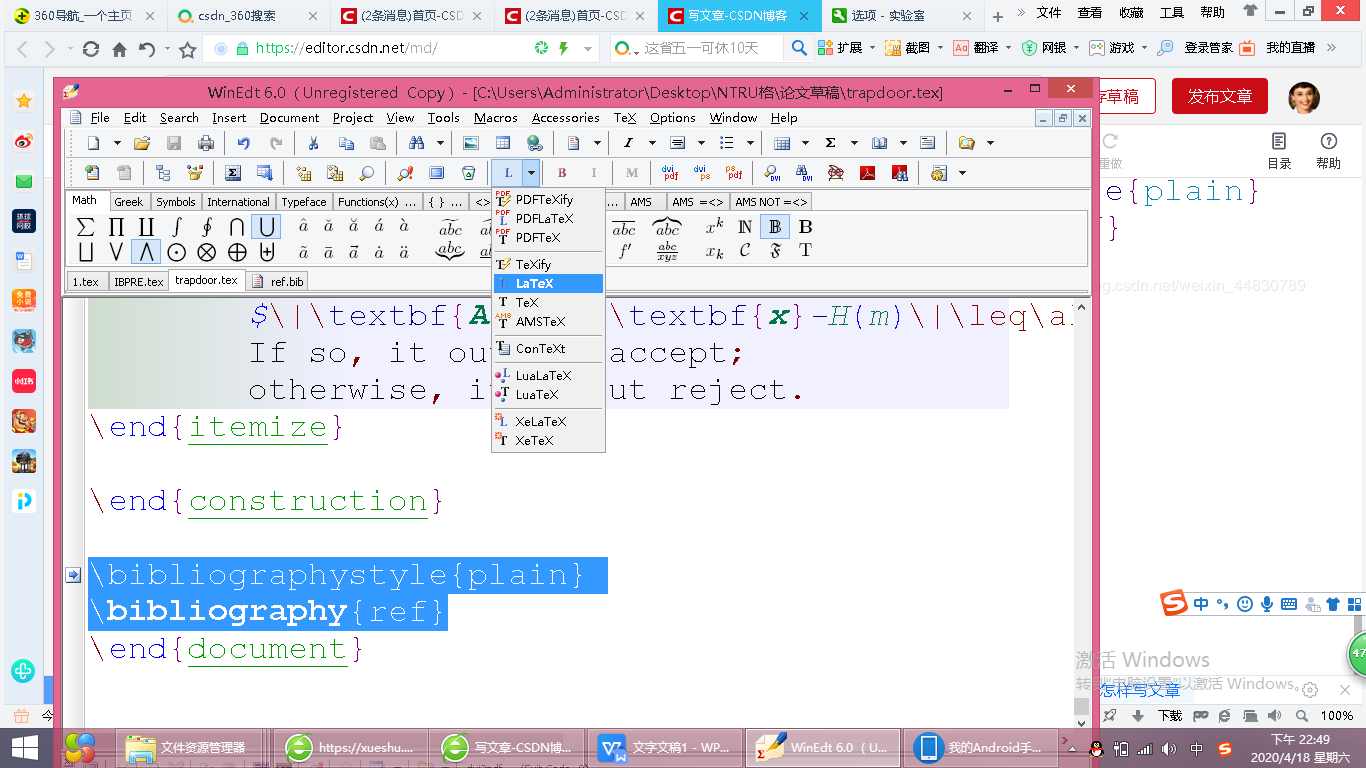1366x768 pixels.
Task: Open the PDF in Acrobat using the red PDF icon
Action: [868, 173]
